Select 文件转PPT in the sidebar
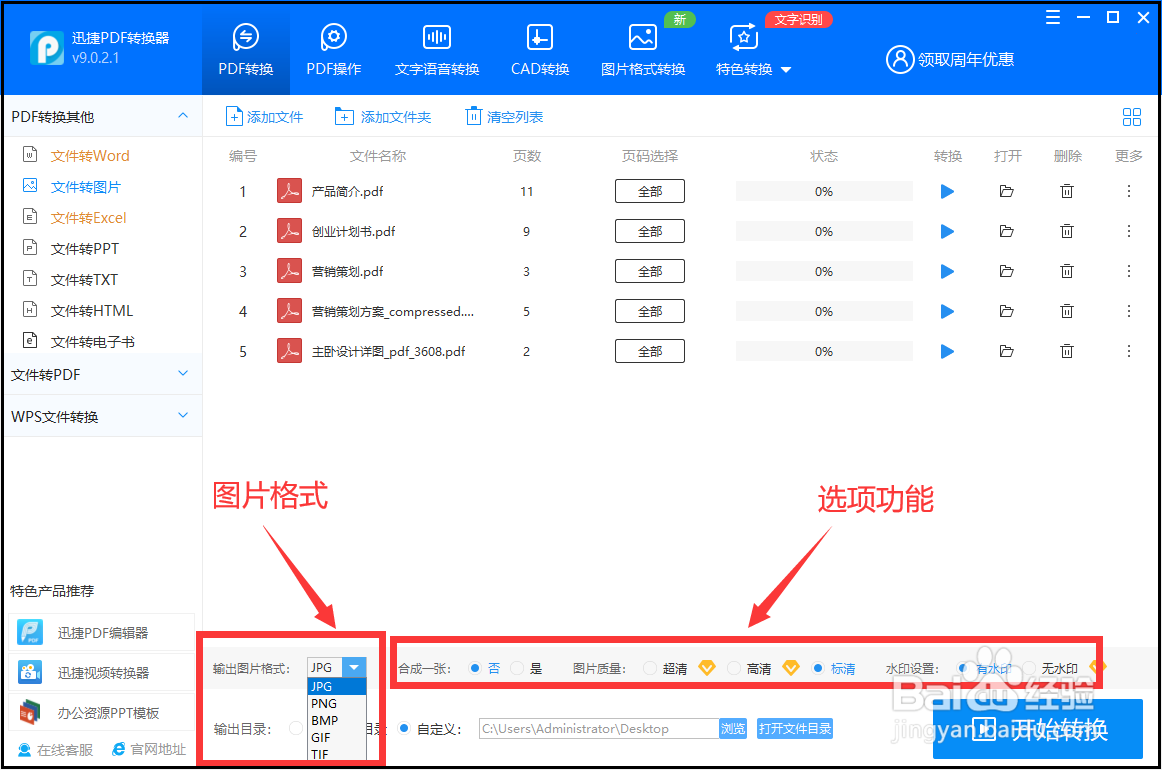1162x770 pixels. click(x=84, y=250)
